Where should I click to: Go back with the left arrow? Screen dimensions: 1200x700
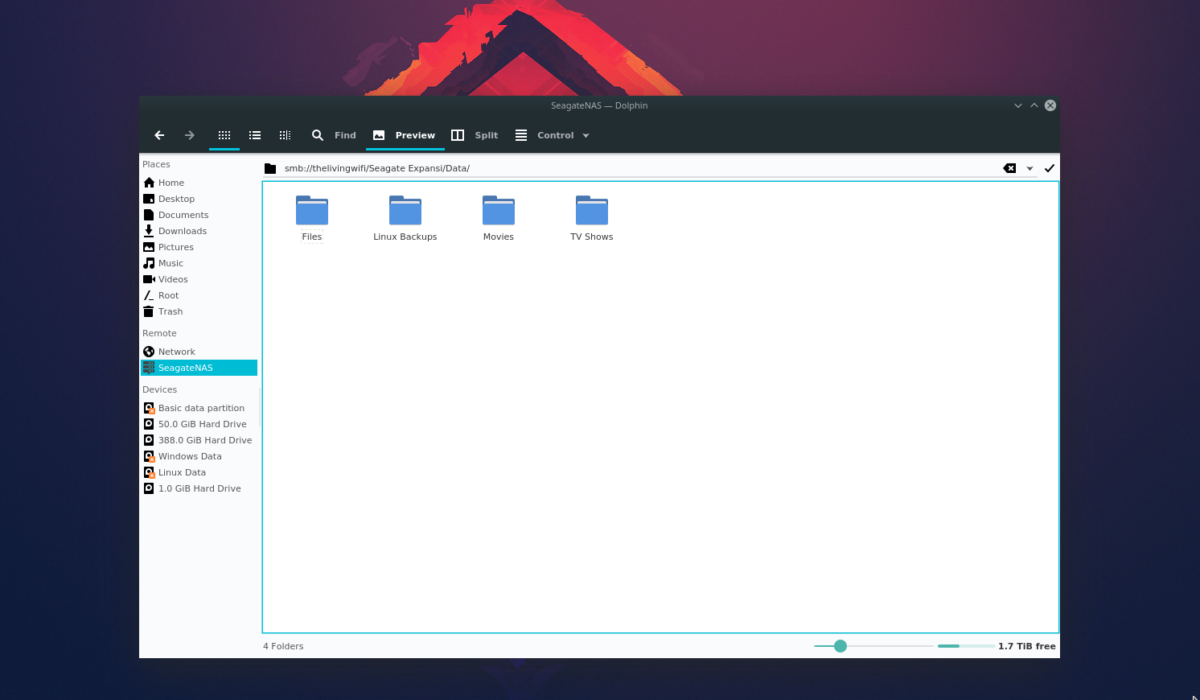159,135
